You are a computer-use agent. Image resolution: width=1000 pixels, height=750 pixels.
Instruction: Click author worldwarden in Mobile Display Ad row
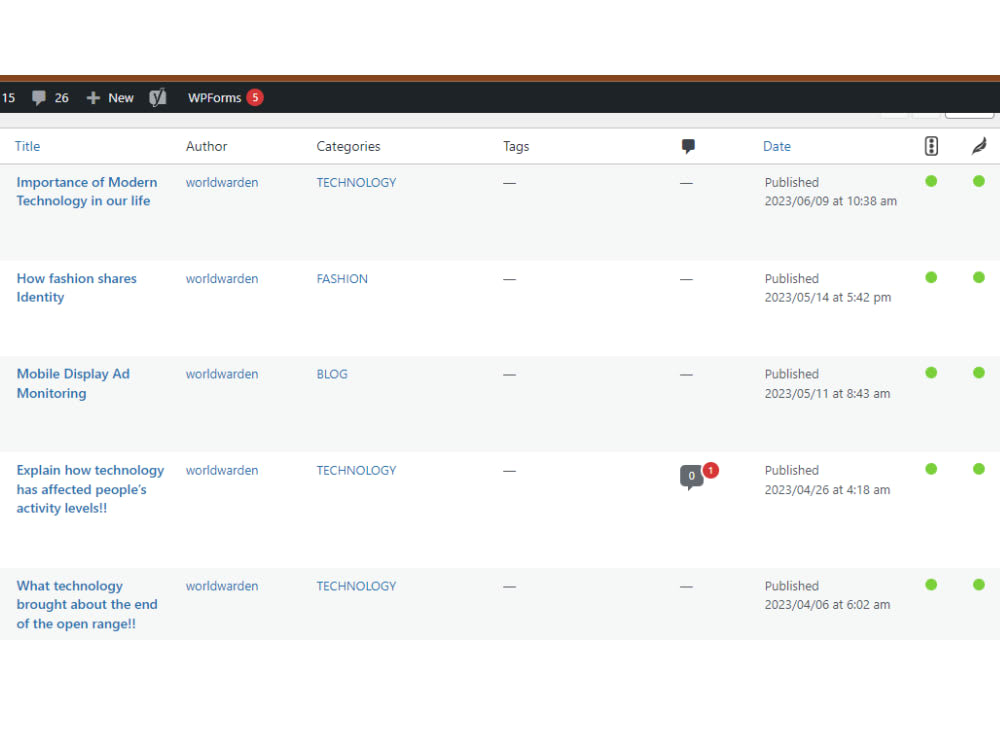(222, 374)
